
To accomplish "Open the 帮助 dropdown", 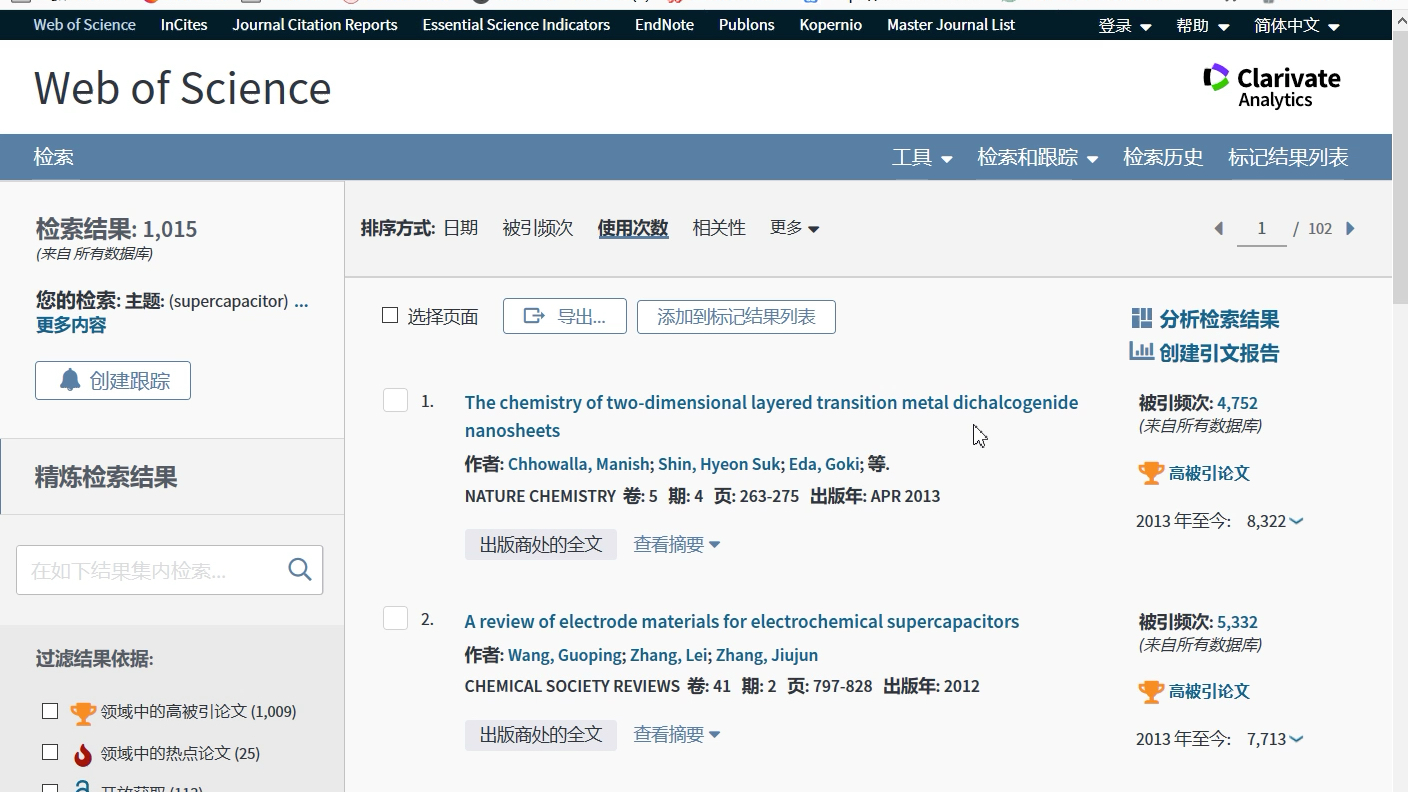I will point(1203,26).
